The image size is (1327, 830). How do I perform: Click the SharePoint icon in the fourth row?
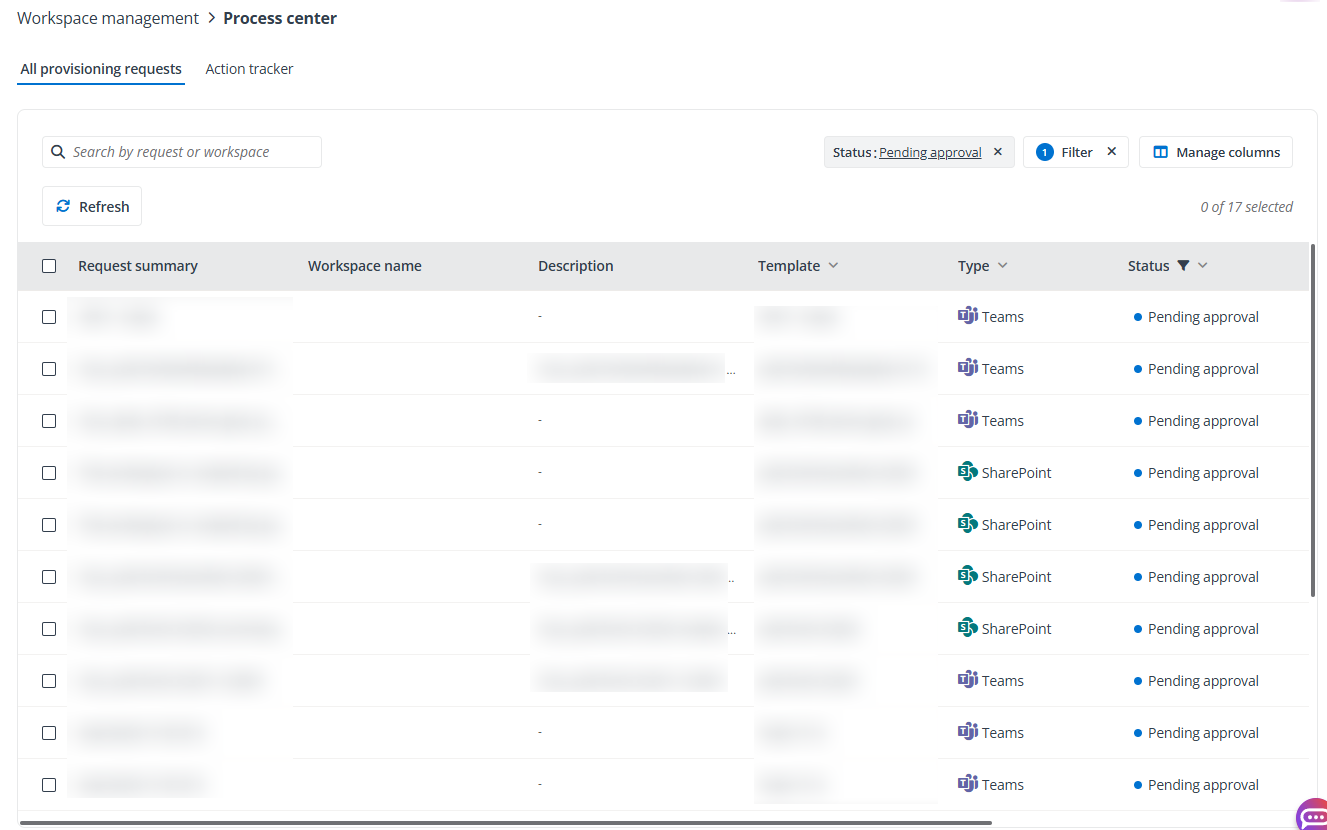pos(968,472)
